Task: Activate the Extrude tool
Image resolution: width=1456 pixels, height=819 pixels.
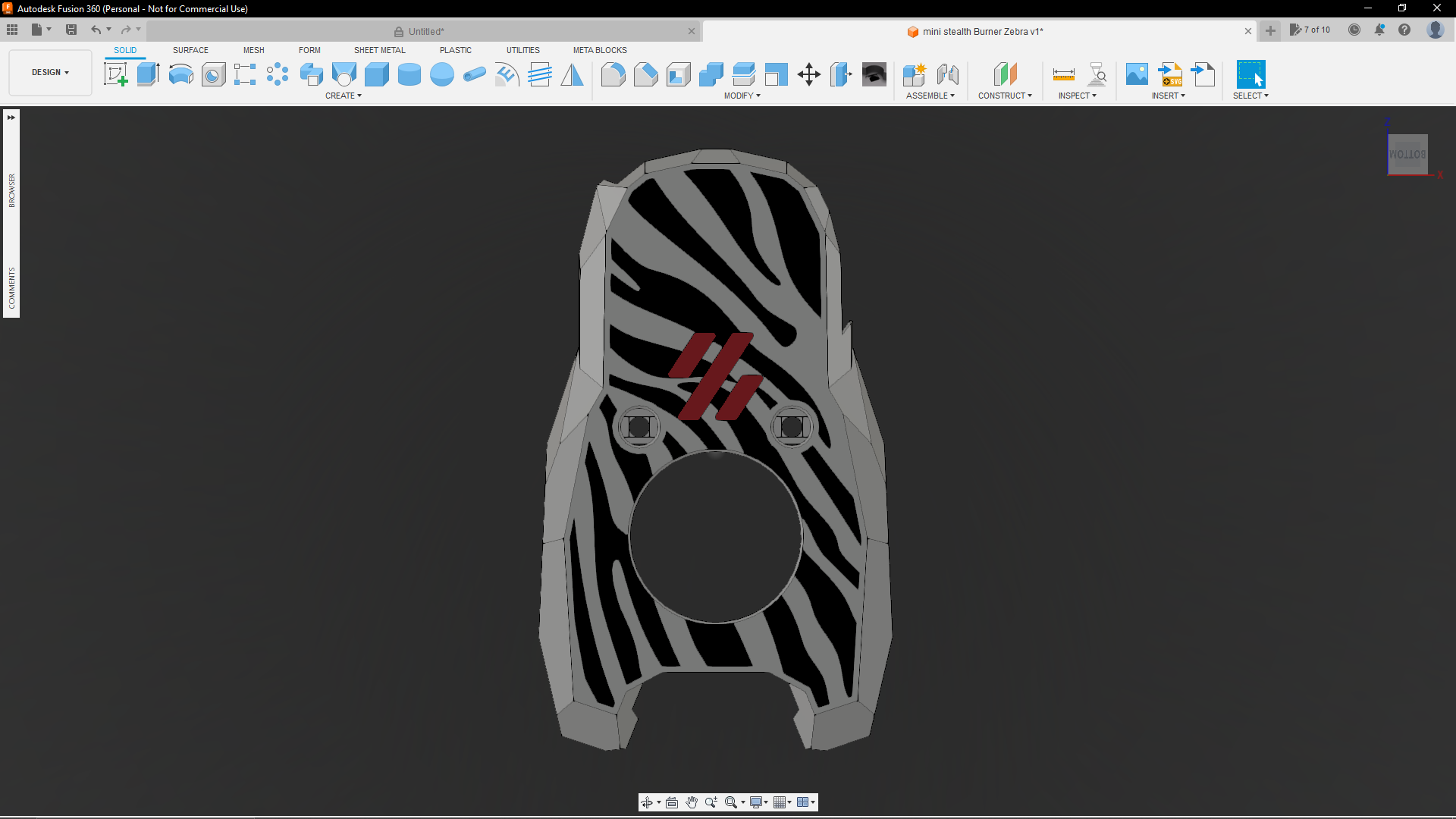Action: click(x=147, y=74)
